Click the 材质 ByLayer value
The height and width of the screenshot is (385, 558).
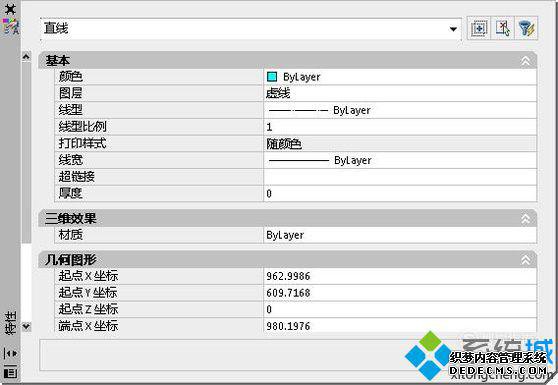pos(400,235)
